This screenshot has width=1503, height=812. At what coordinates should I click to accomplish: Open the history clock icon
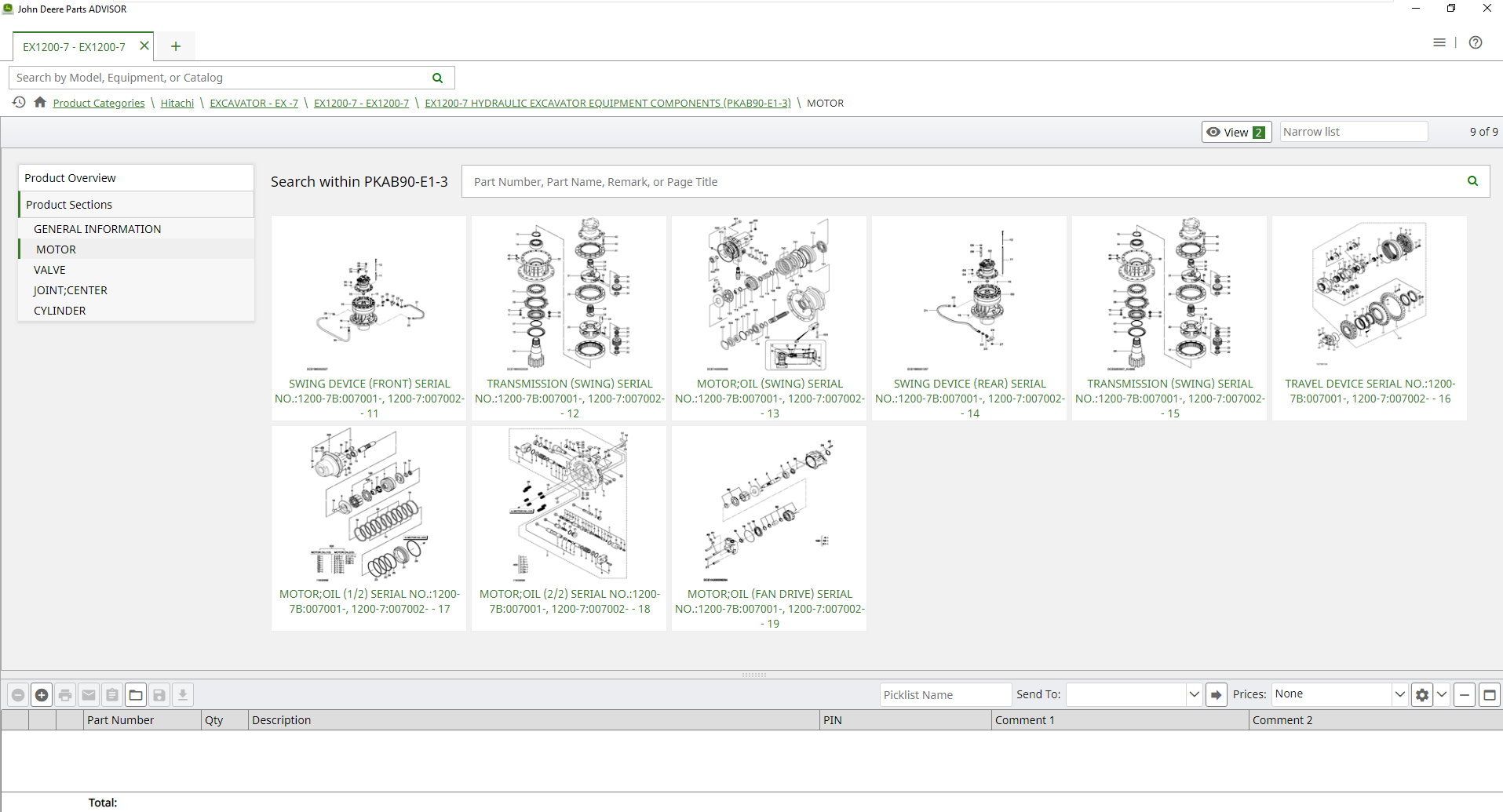(x=19, y=103)
